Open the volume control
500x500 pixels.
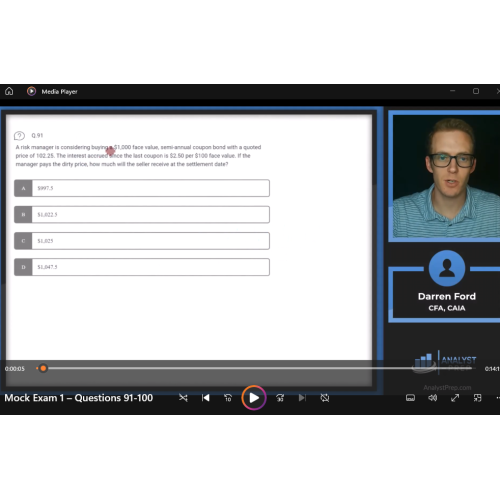[433, 398]
